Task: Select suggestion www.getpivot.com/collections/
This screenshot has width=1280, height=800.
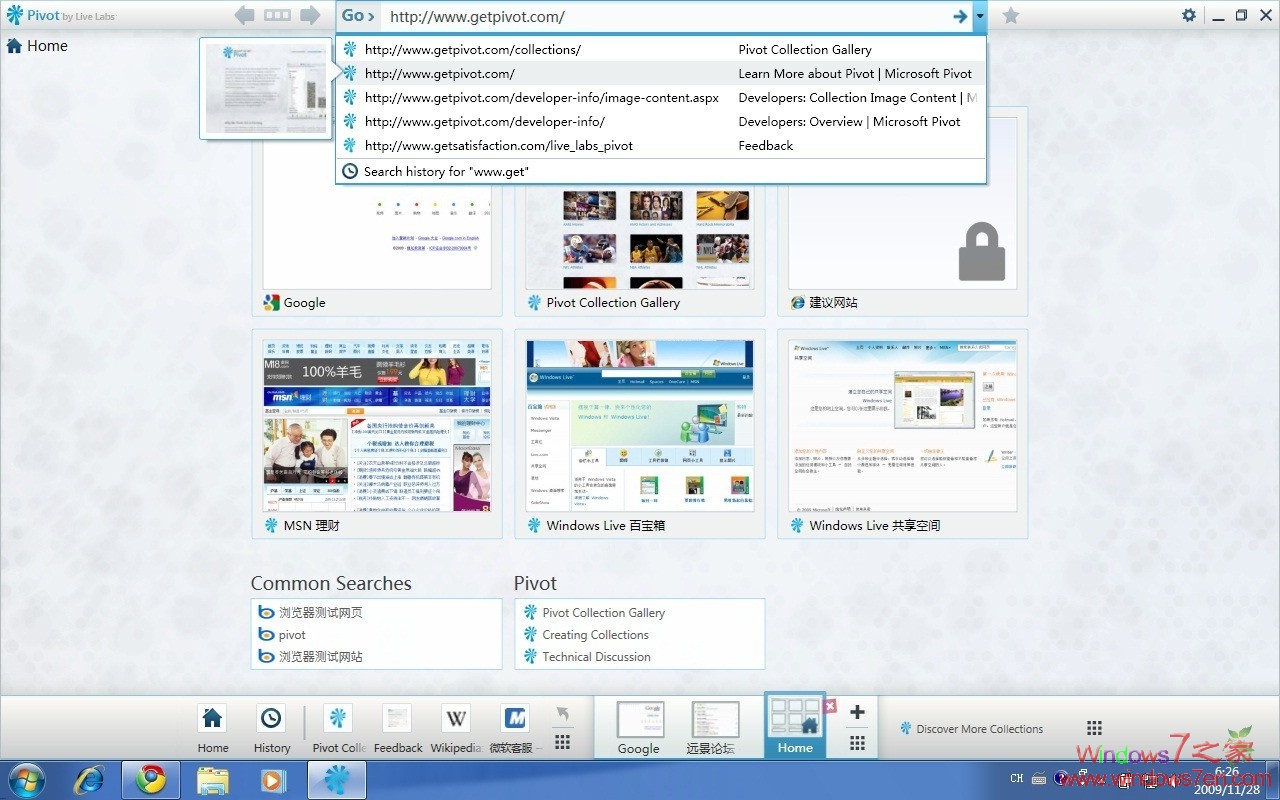Action: coord(660,49)
